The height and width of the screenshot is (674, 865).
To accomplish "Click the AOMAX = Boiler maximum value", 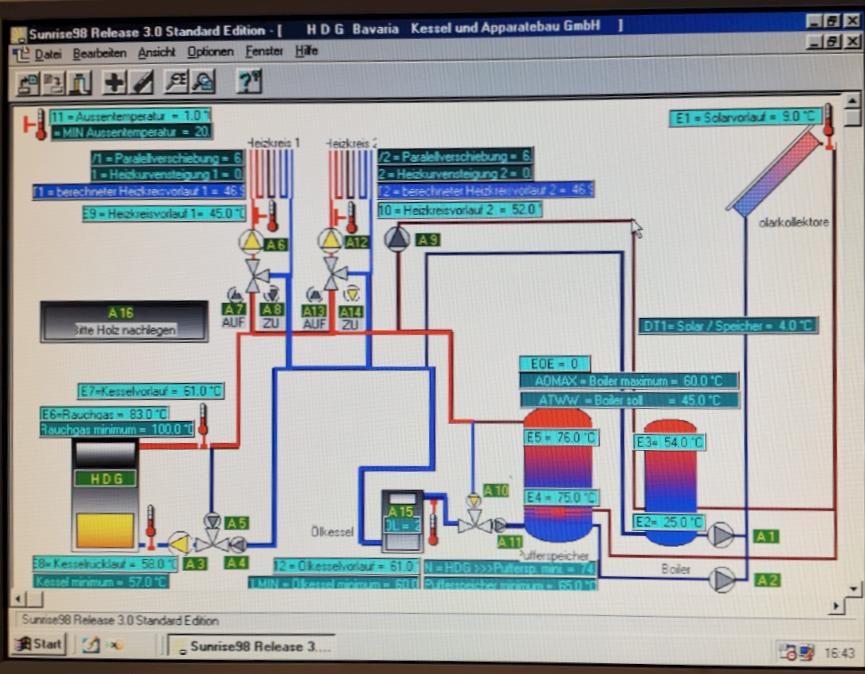I will (629, 381).
